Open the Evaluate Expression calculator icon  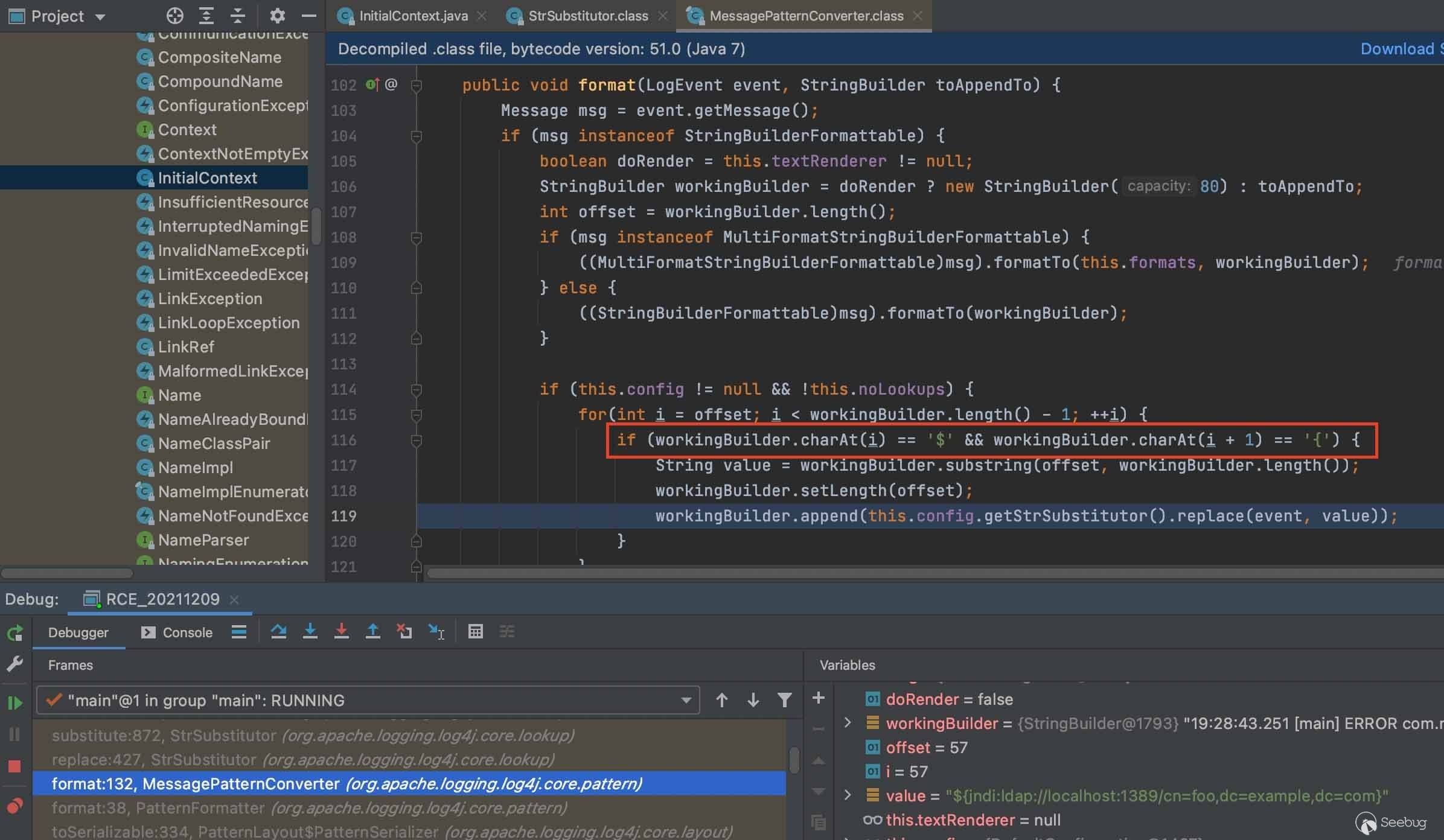475,631
